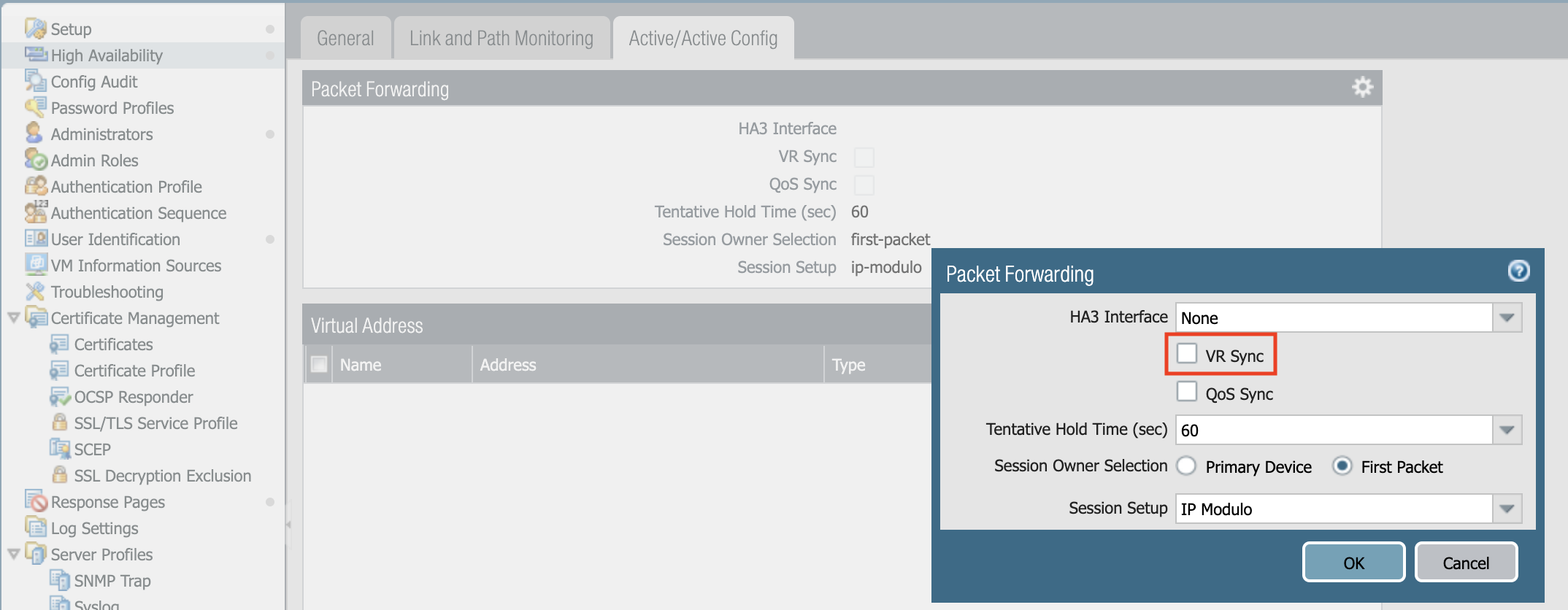Click the OK button
Image resolution: width=1568 pixels, height=610 pixels.
tap(1353, 563)
